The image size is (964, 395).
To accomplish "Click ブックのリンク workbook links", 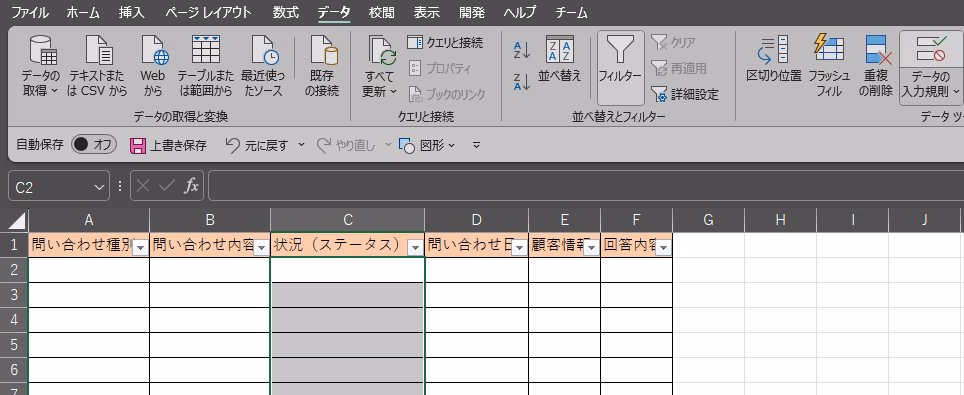I will pos(447,94).
